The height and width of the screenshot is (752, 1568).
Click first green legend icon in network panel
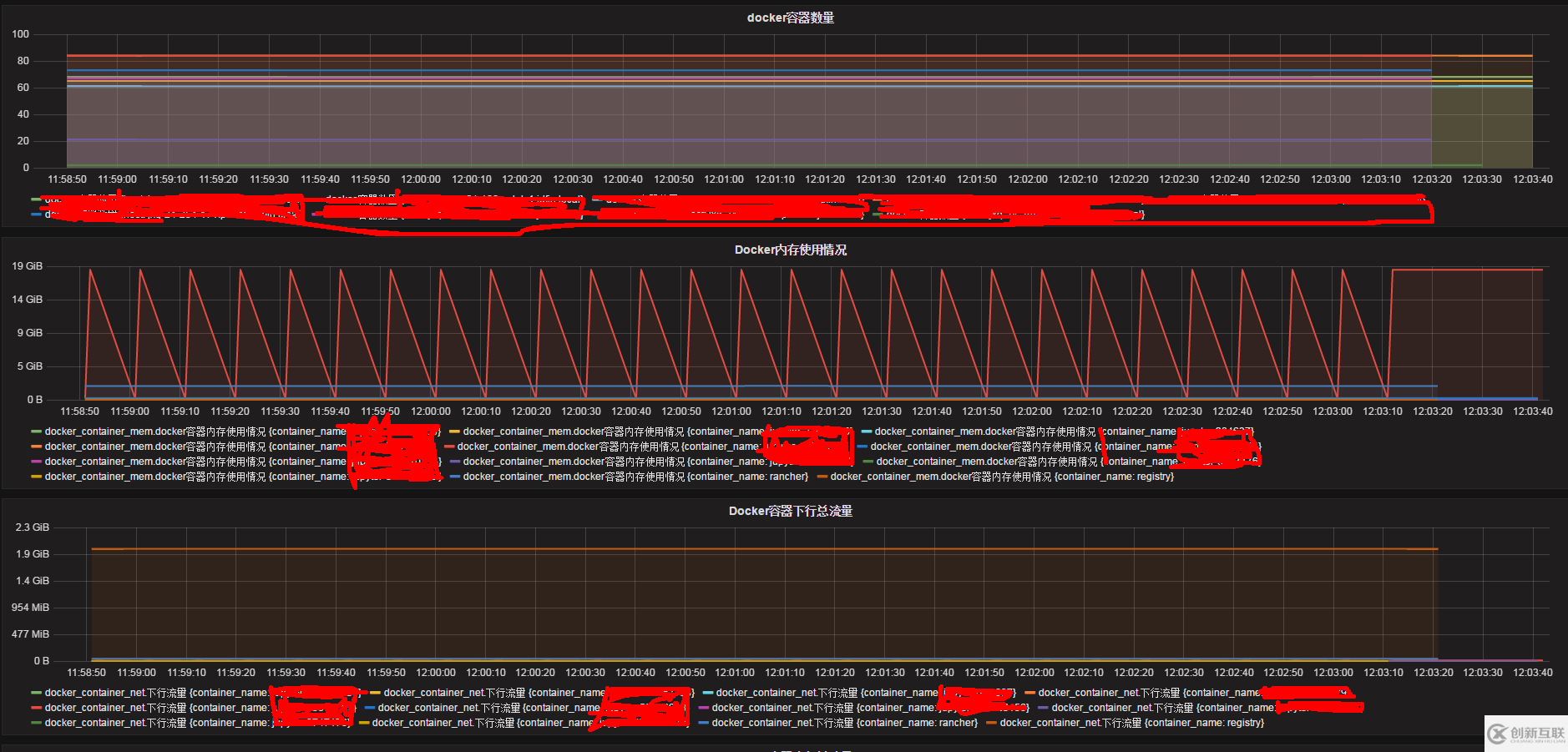click(x=36, y=693)
